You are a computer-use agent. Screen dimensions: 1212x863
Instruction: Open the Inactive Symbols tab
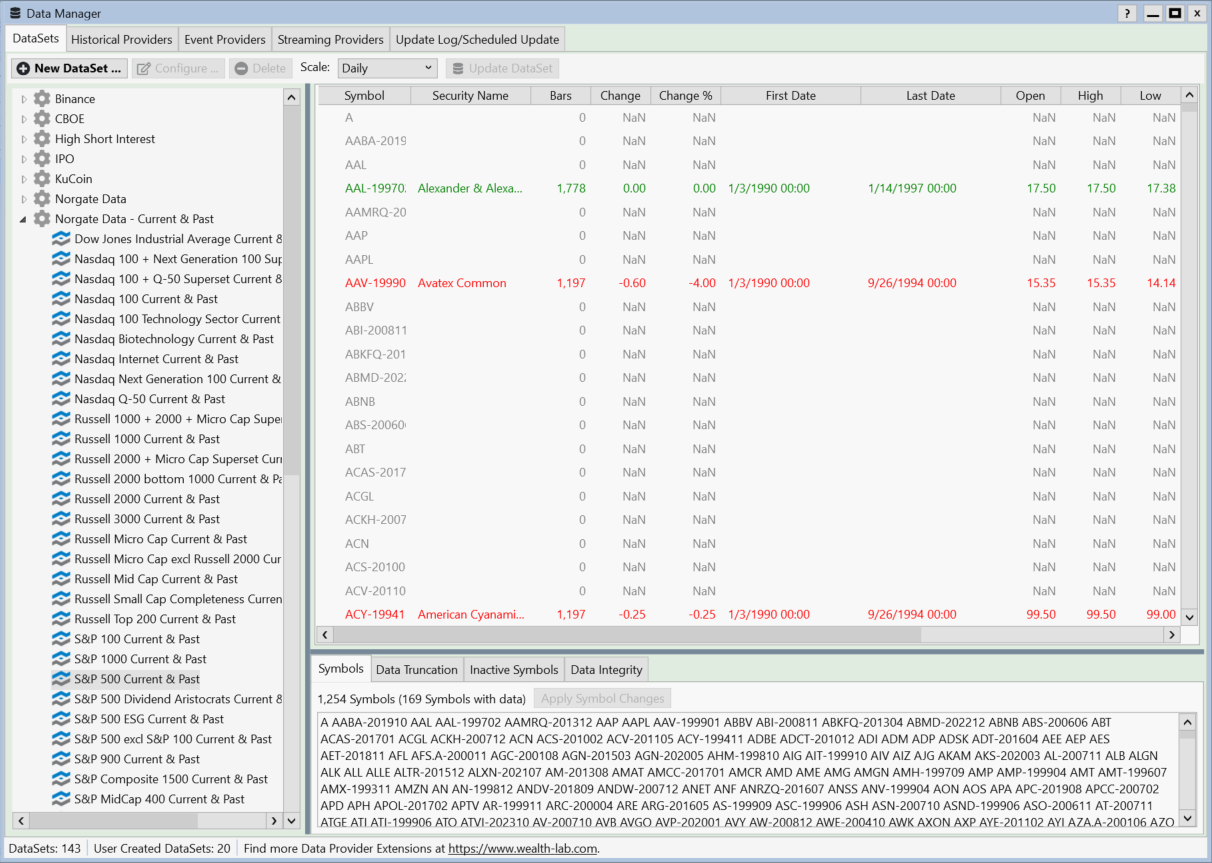click(x=514, y=669)
